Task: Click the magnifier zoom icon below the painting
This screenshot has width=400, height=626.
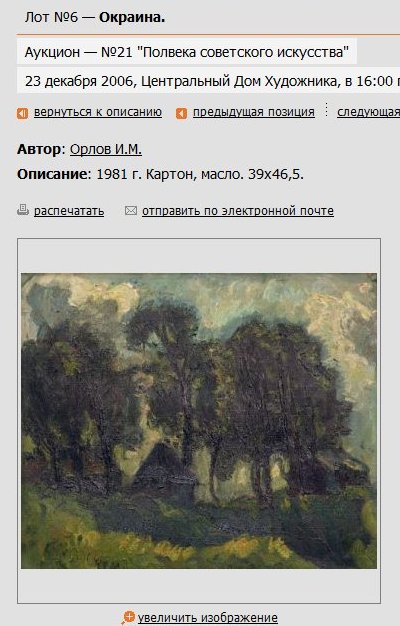Action: pyautogui.click(x=128, y=617)
